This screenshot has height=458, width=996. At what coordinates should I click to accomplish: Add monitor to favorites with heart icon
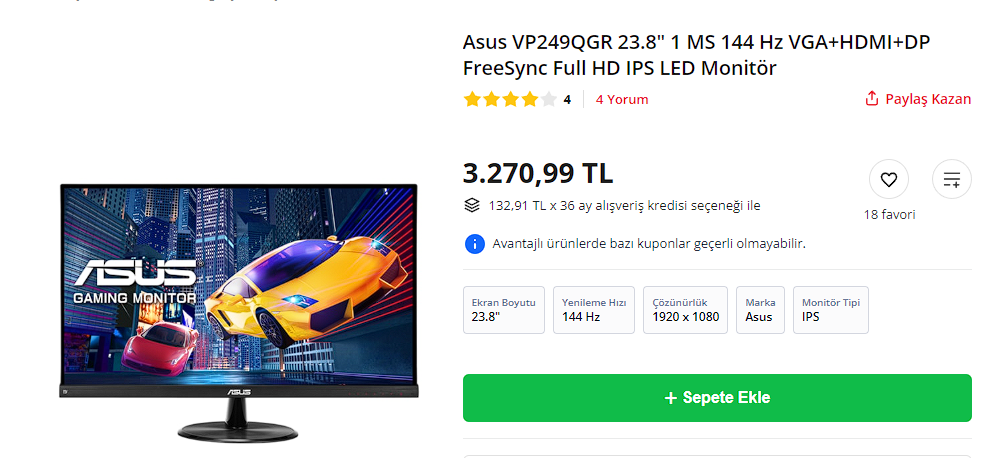click(888, 180)
